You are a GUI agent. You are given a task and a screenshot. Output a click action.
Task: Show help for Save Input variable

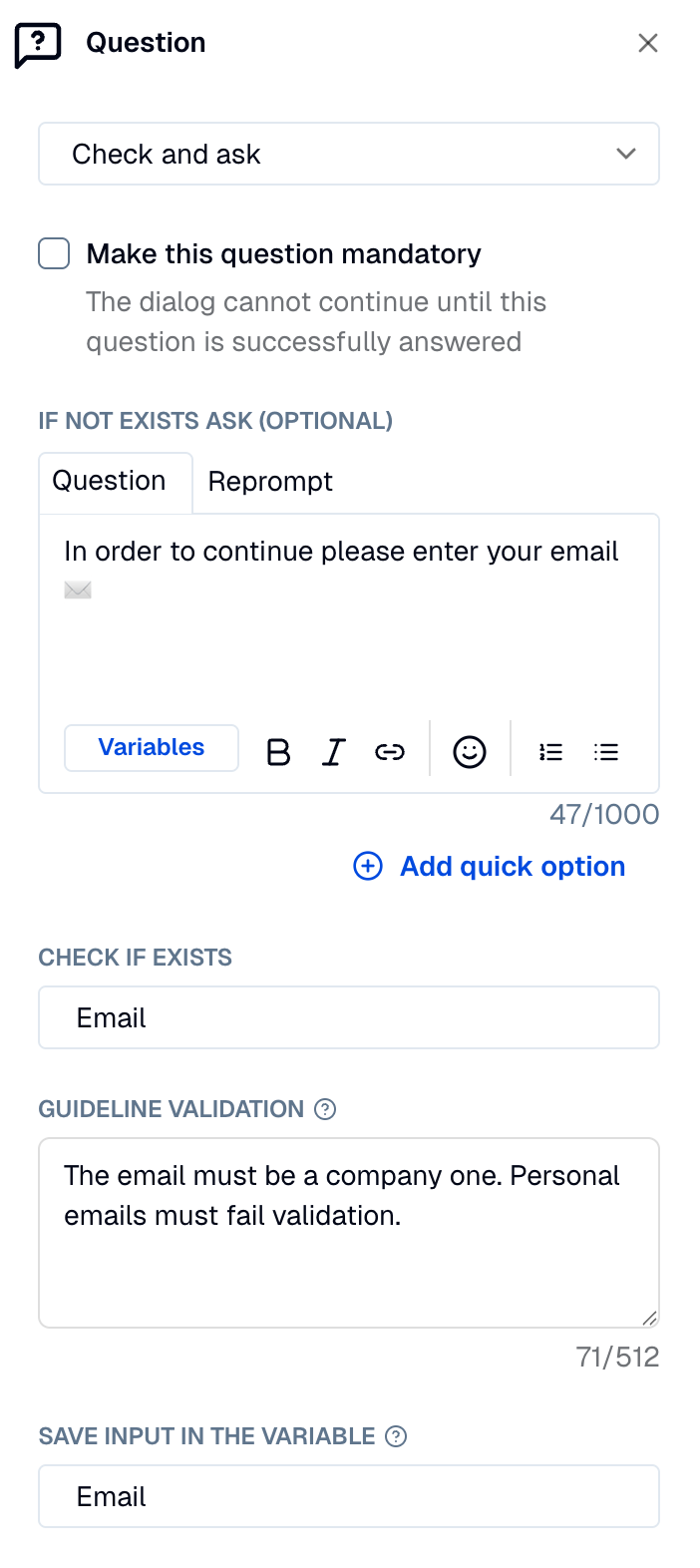[x=396, y=1436]
